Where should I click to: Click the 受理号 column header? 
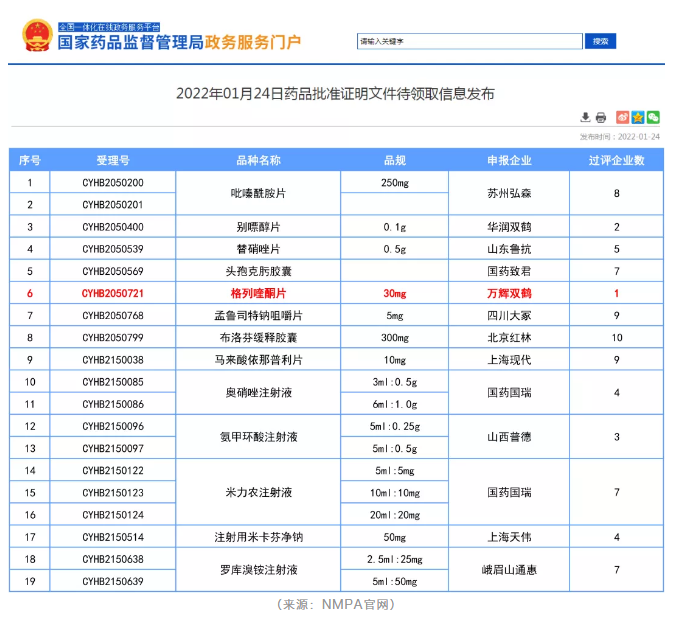pyautogui.click(x=113, y=161)
